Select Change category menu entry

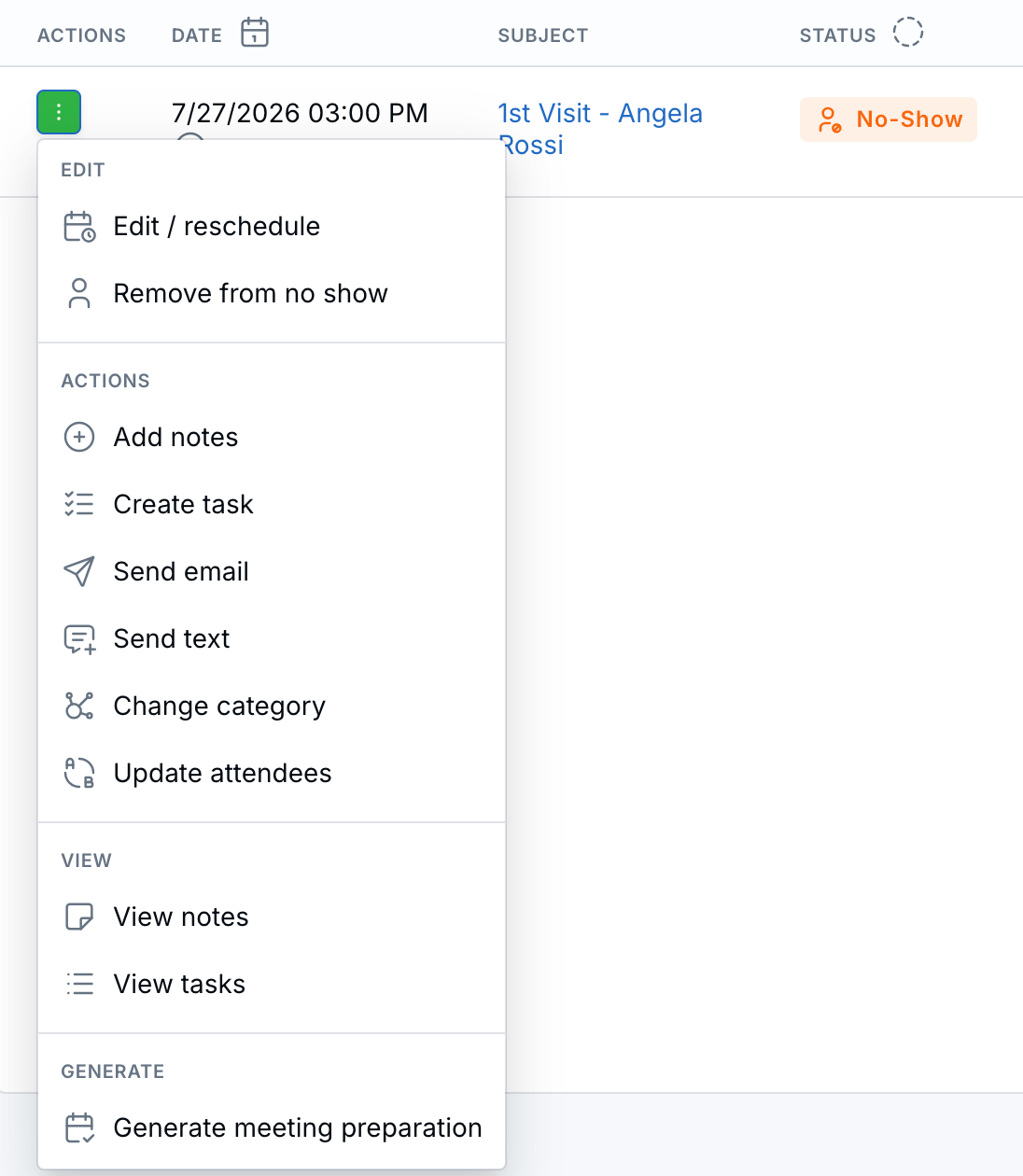tap(272, 706)
